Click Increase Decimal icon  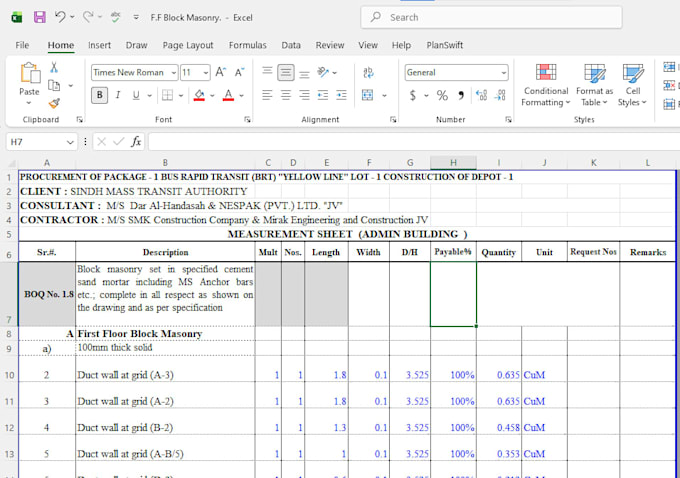481,95
